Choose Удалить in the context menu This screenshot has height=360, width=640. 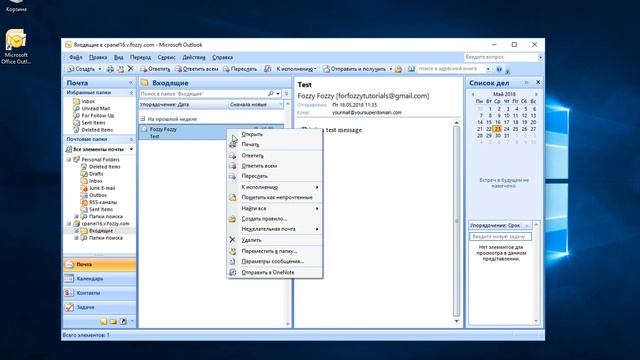pyautogui.click(x=275, y=240)
